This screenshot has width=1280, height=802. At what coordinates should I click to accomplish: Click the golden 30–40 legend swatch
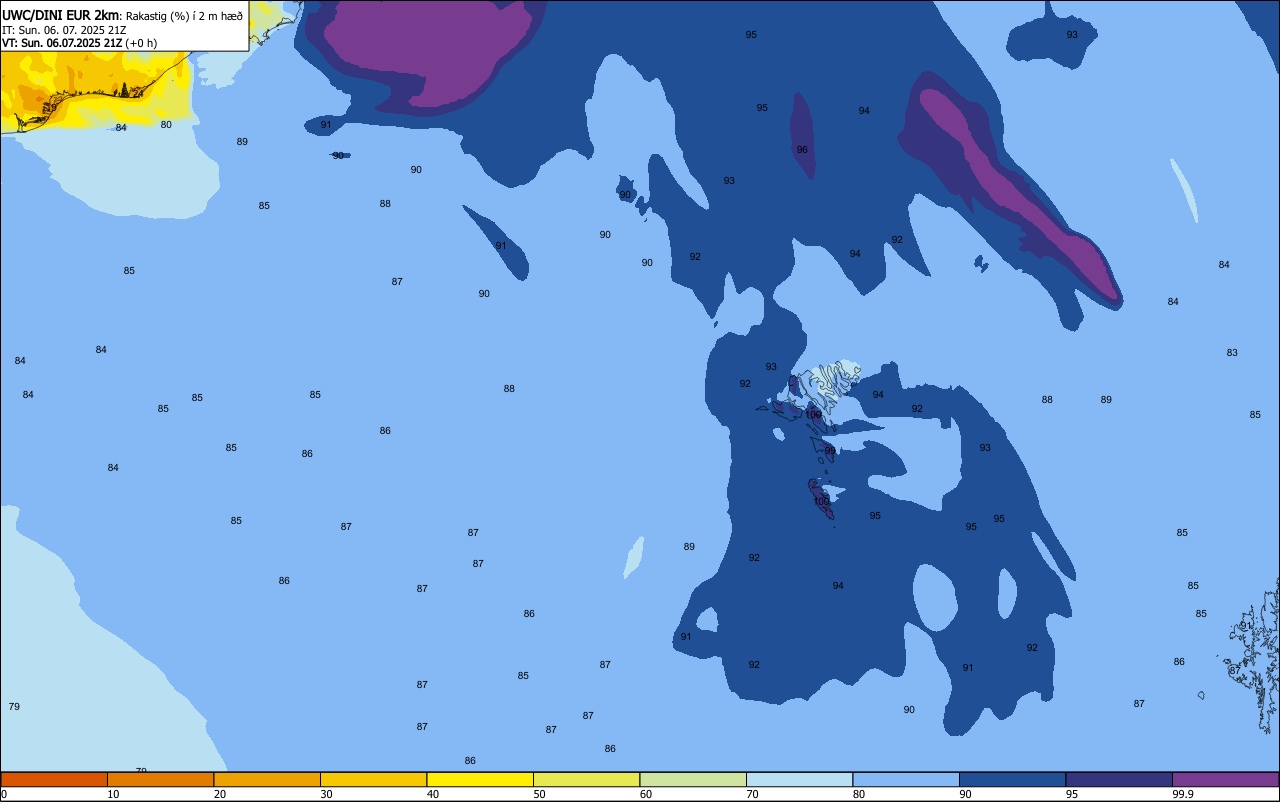(373, 779)
